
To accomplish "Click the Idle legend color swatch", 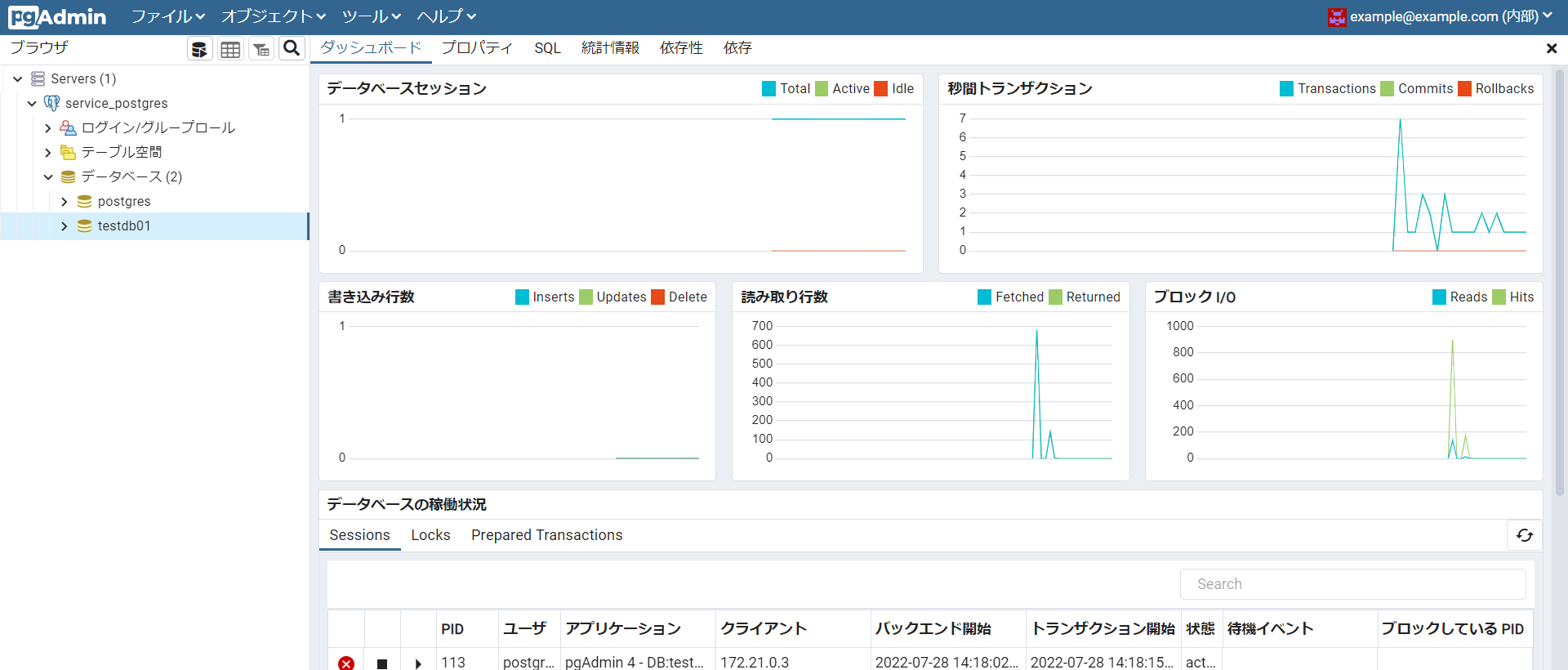I will point(880,88).
